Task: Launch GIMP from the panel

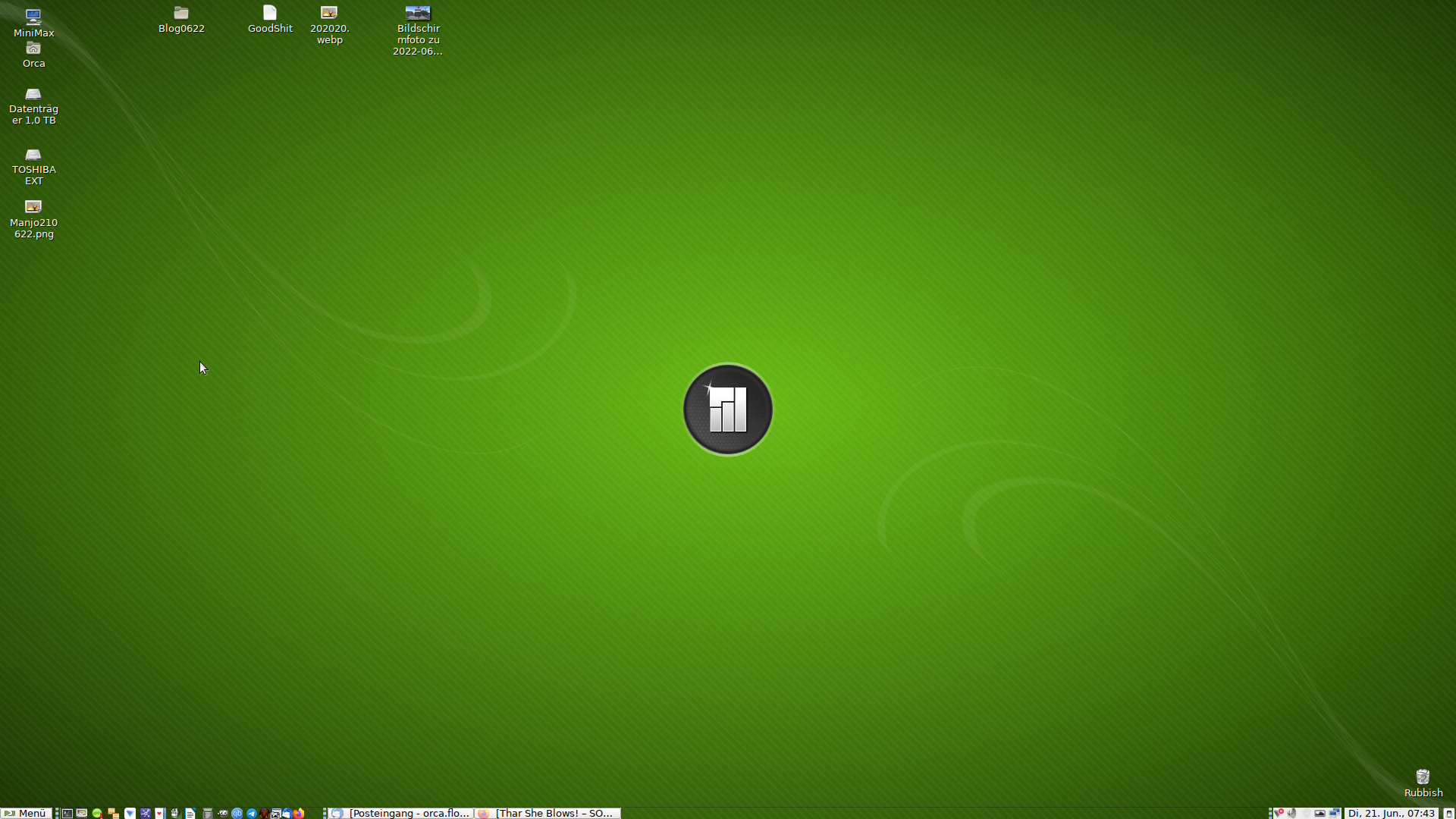Action: point(222,813)
